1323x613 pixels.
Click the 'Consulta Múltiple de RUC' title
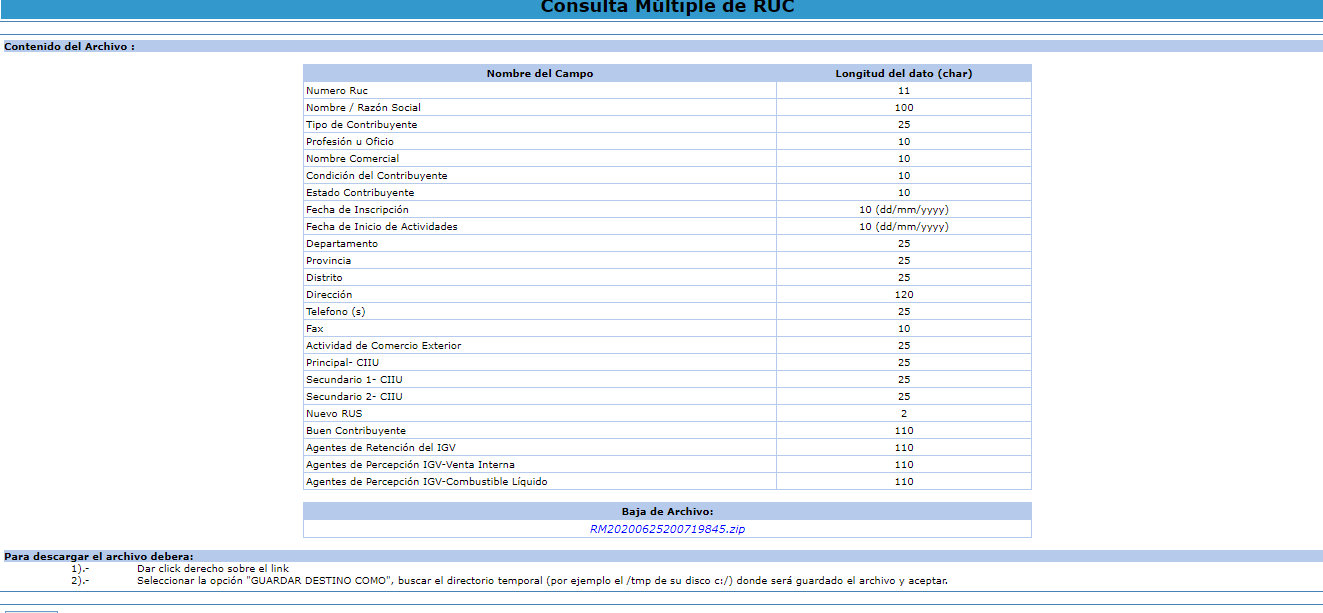pos(668,8)
